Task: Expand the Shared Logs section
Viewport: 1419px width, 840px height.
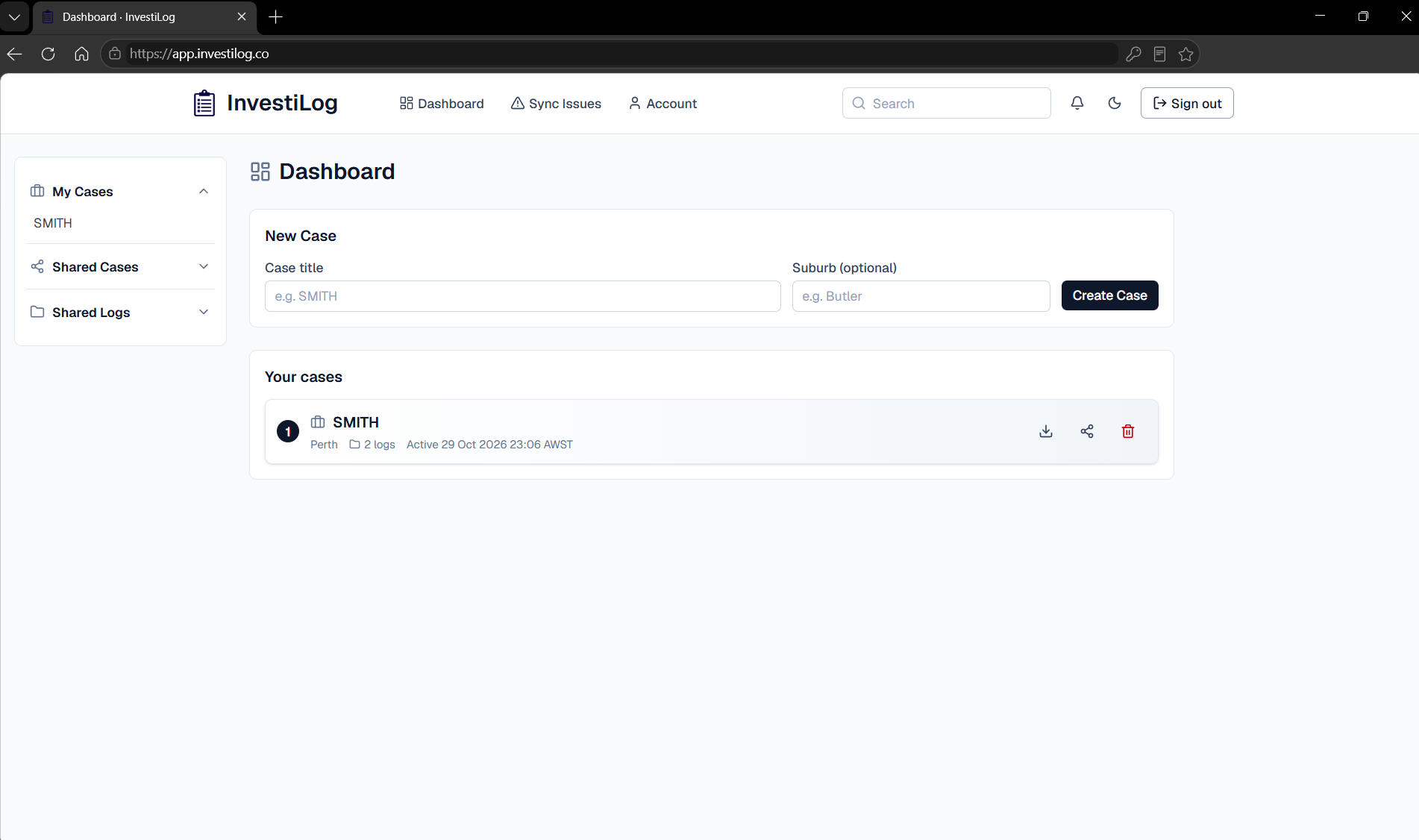Action: tap(204, 312)
